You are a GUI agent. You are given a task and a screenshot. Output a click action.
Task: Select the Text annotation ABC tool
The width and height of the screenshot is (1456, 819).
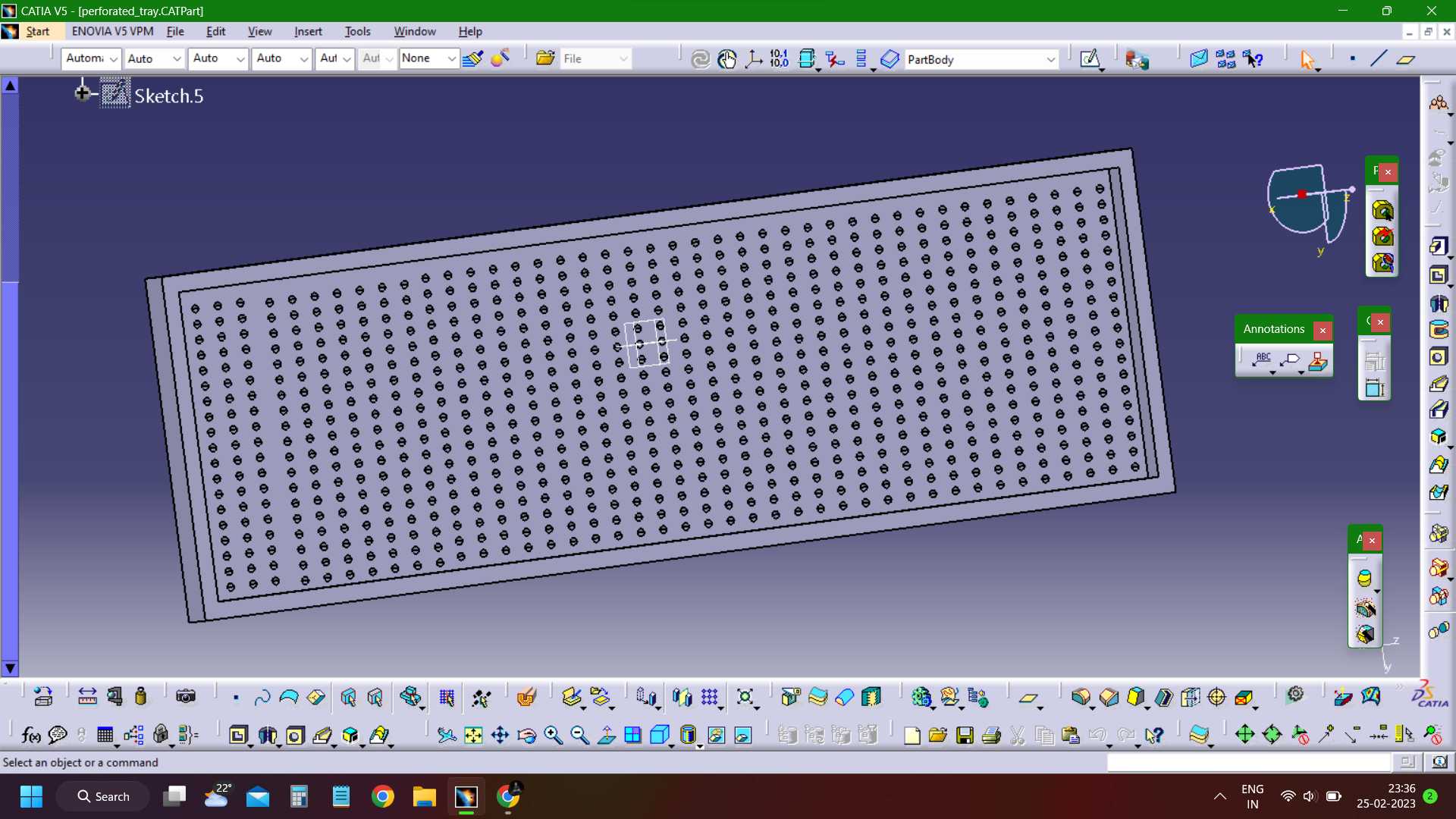click(x=1262, y=359)
